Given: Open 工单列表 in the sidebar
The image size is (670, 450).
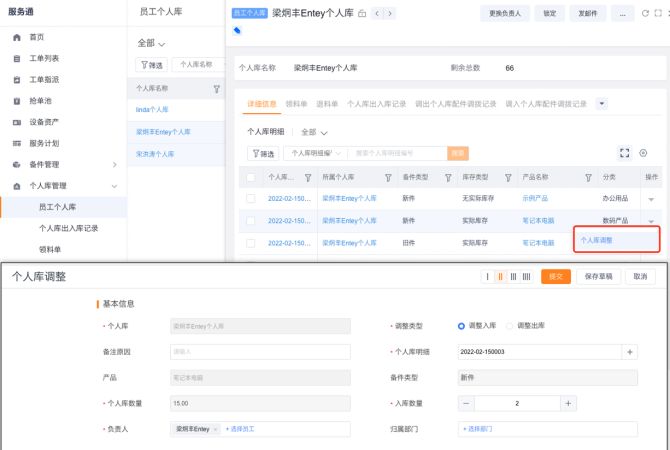Looking at the screenshot, I should click(43, 58).
